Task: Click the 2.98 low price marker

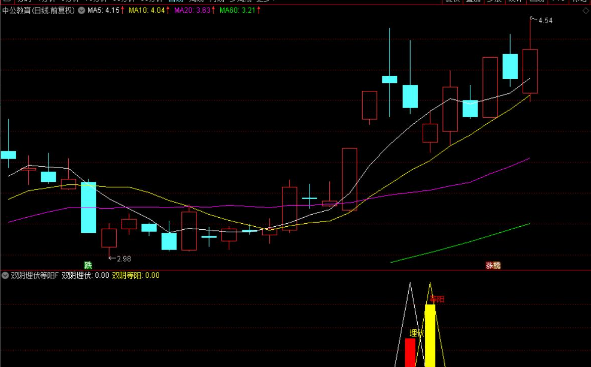Action: point(120,259)
